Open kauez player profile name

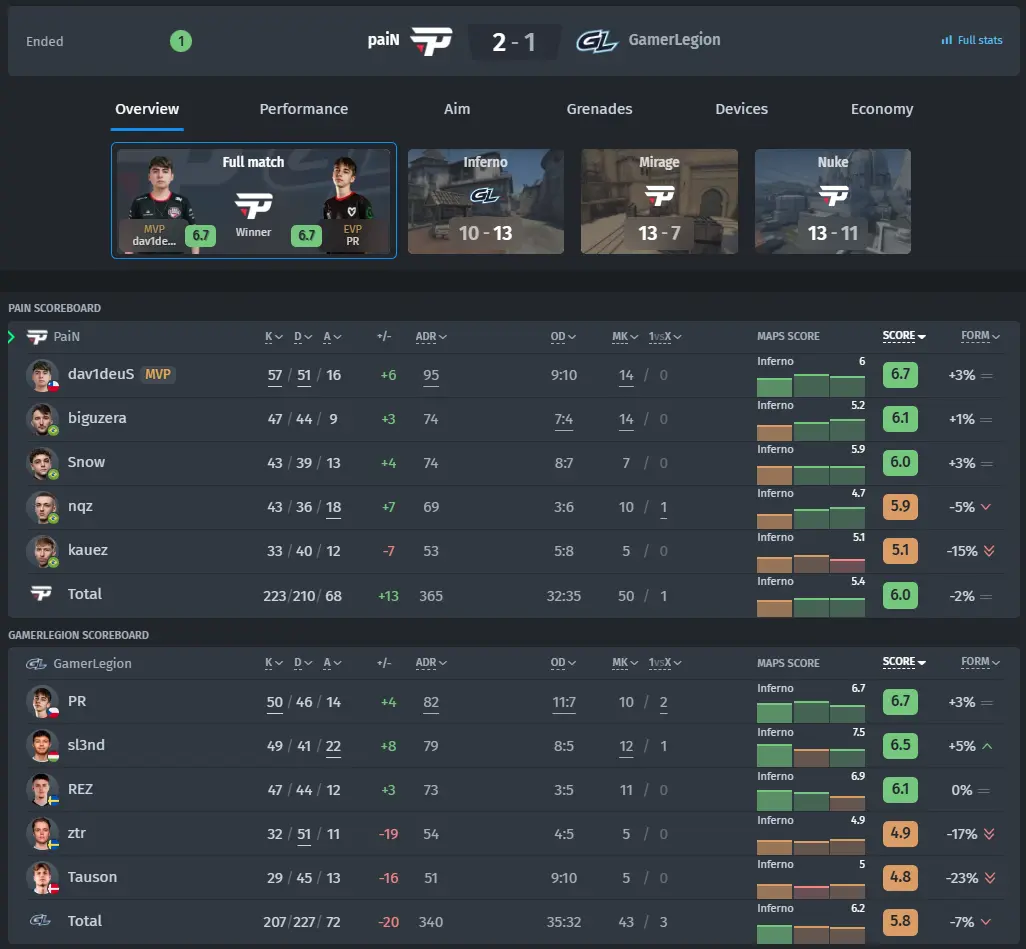[x=88, y=550]
